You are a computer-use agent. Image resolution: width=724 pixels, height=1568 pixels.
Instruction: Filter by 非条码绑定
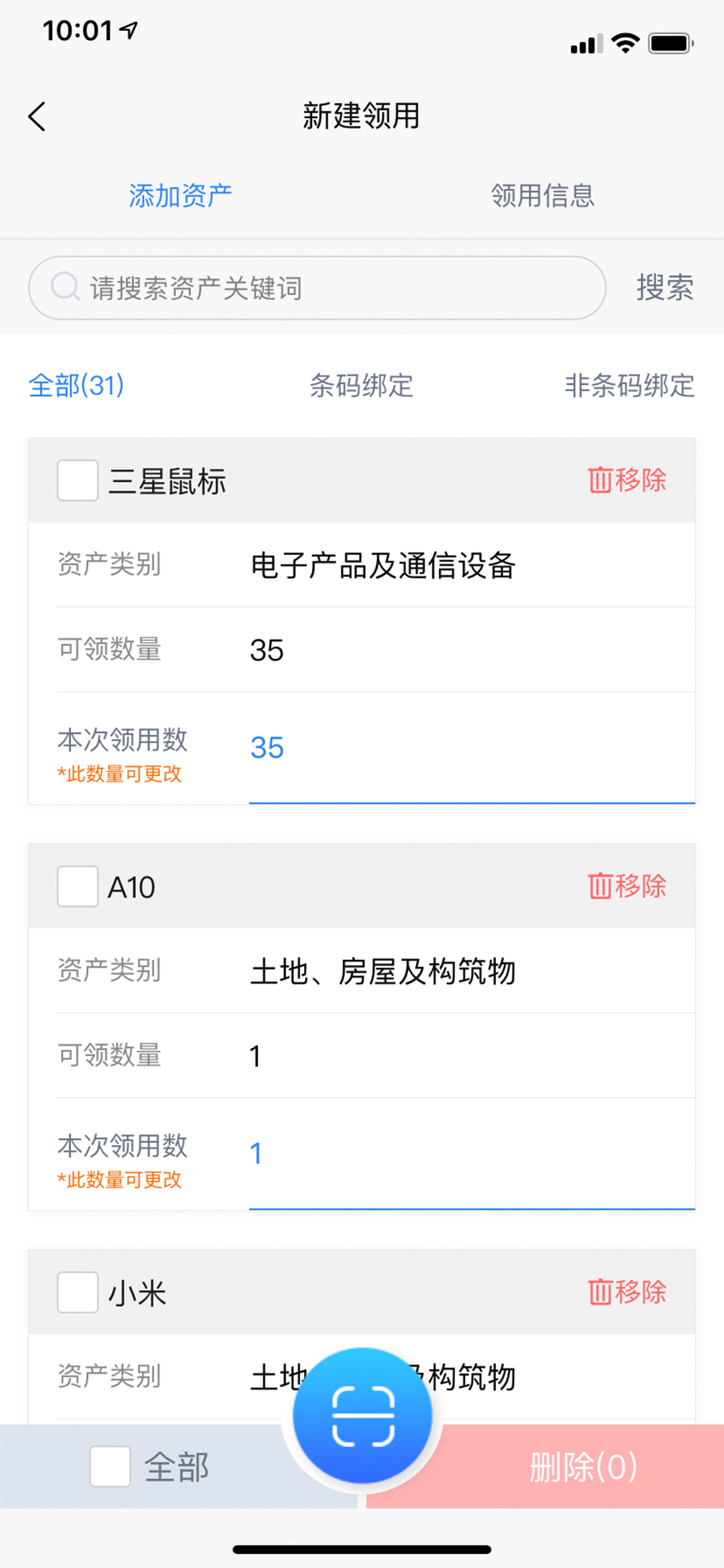coord(629,386)
